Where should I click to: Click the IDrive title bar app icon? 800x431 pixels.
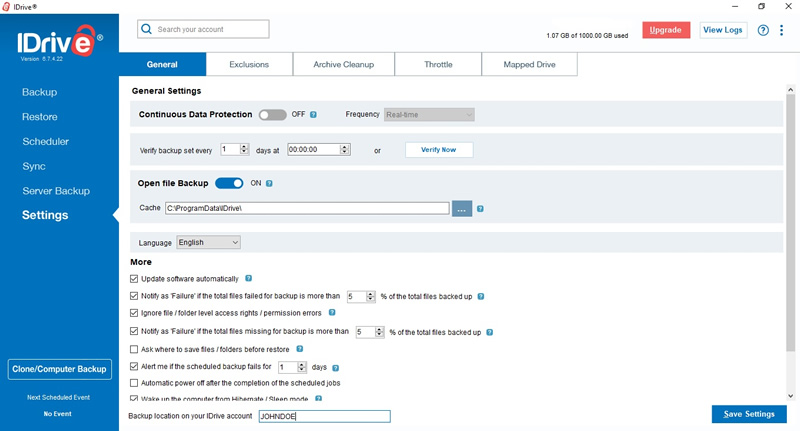pyautogui.click(x=6, y=7)
